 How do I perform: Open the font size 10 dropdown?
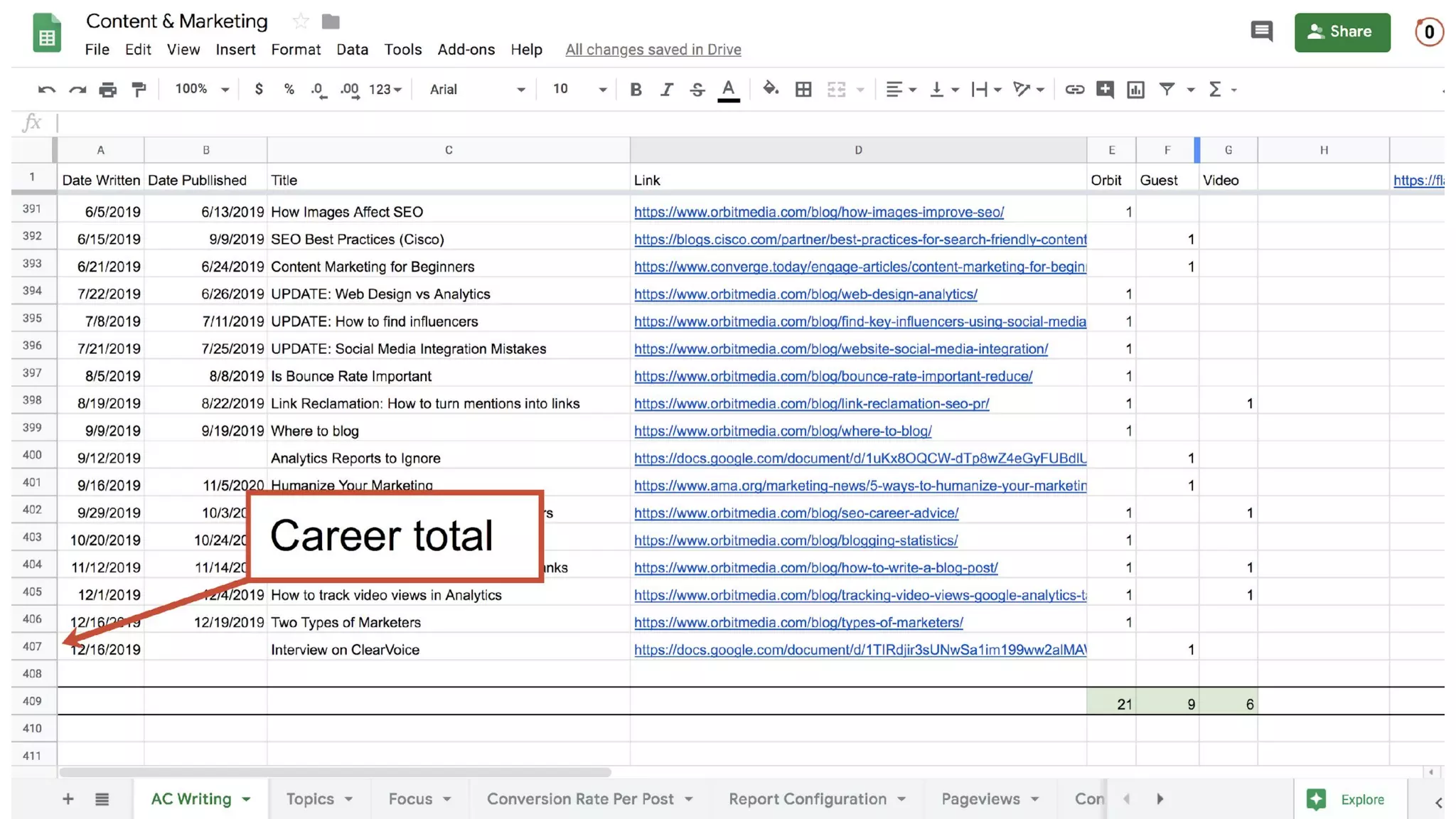579,90
